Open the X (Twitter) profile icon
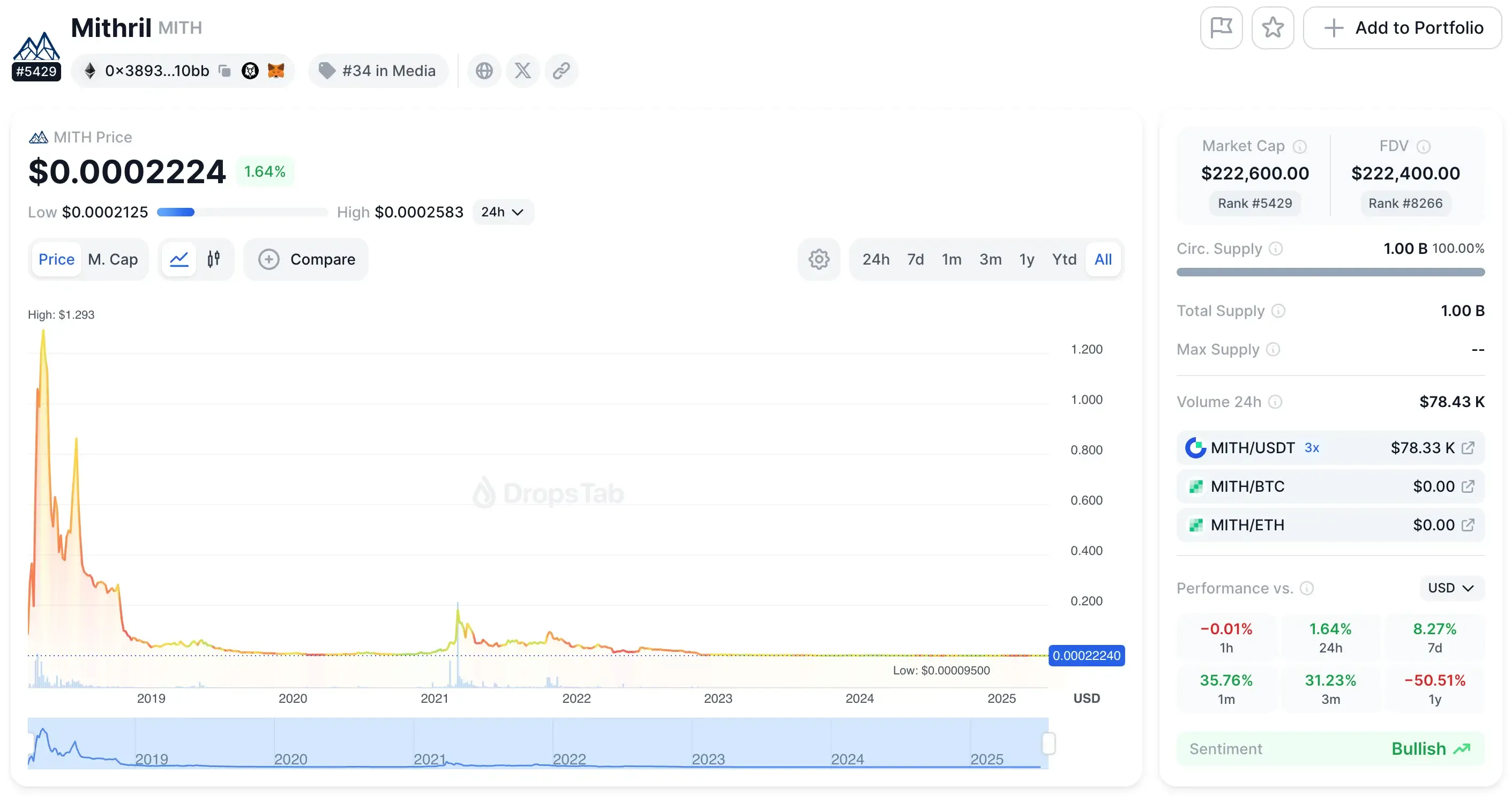 (522, 71)
